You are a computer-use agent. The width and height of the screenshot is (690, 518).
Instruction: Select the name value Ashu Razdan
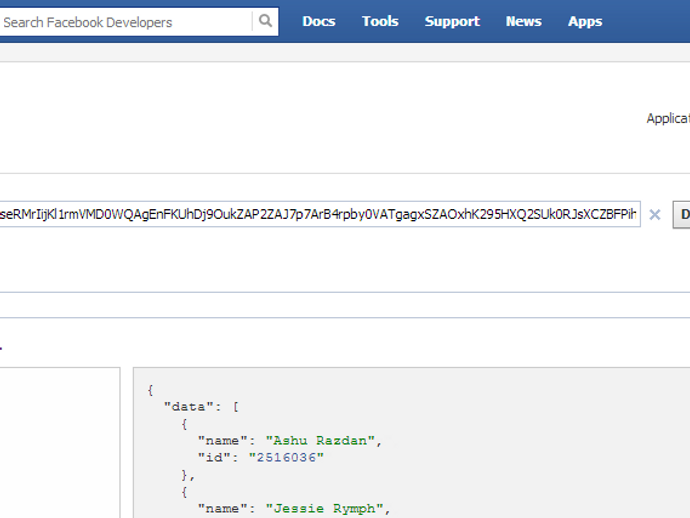[323, 440]
